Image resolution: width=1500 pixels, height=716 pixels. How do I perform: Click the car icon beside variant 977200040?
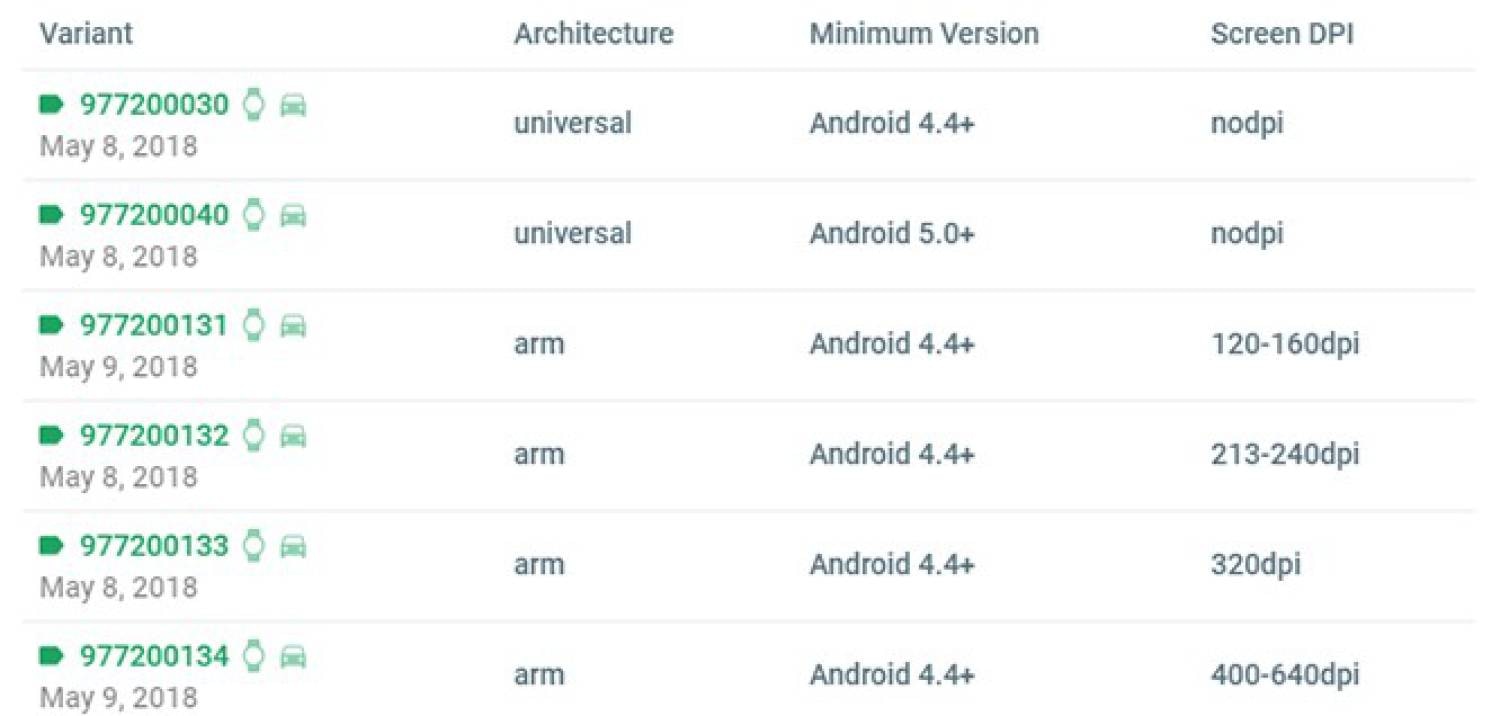coord(293,215)
